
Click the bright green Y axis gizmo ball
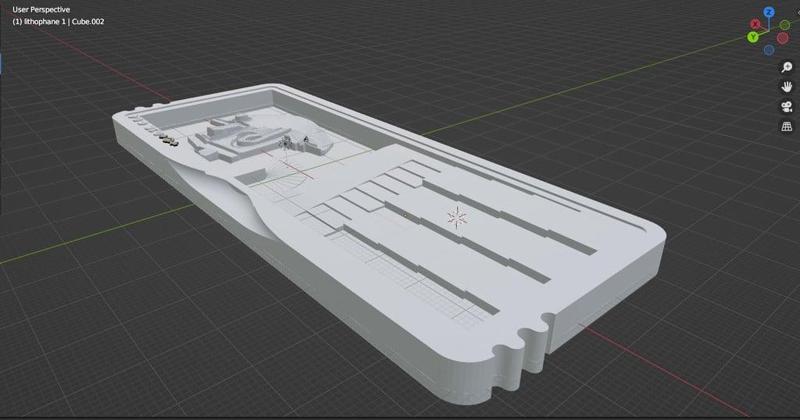click(x=753, y=37)
